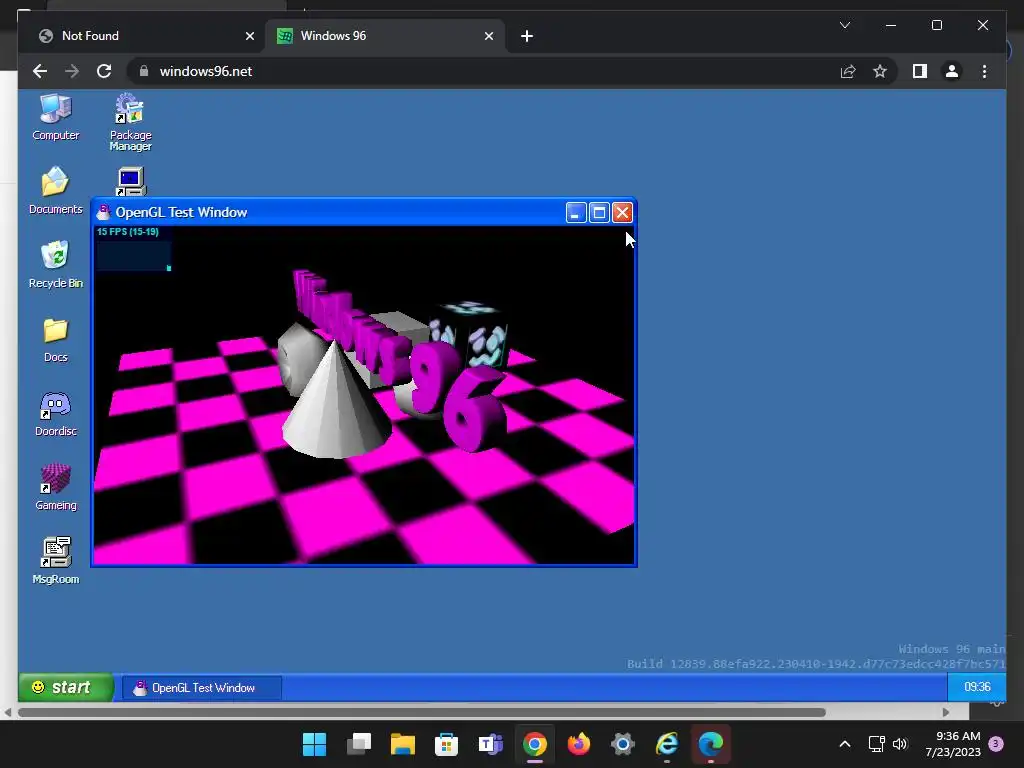This screenshot has width=1024, height=768.
Task: Open network status tray icon
Action: [876, 744]
